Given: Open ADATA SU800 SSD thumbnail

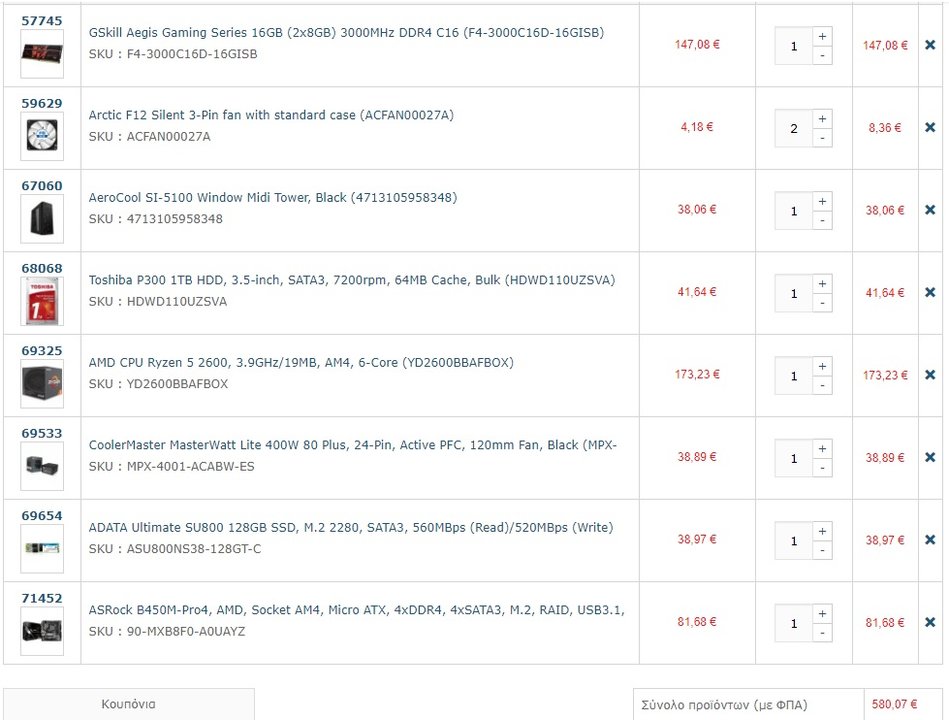Looking at the screenshot, I should [42, 549].
